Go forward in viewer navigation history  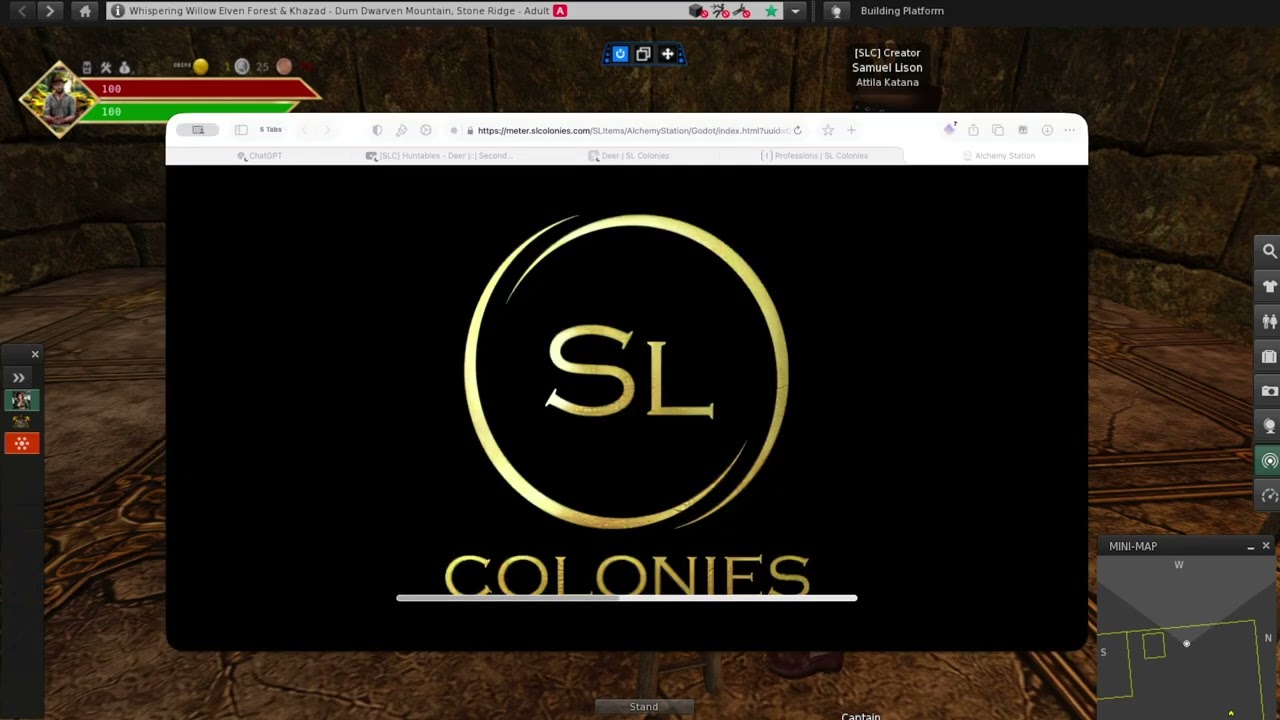click(x=50, y=11)
